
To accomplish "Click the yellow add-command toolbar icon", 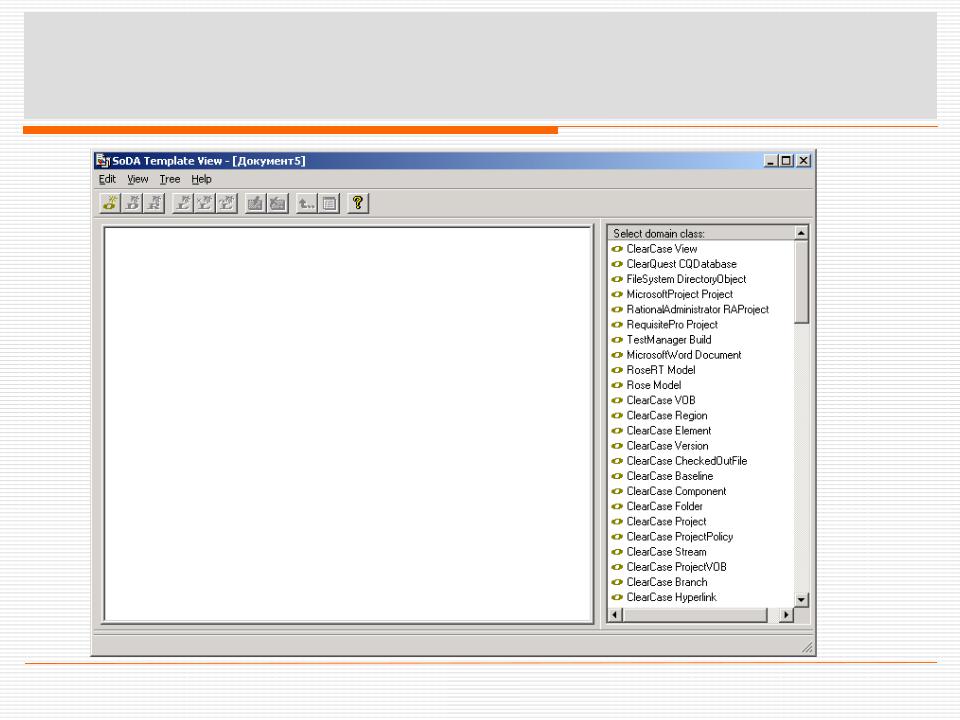I will coord(110,203).
